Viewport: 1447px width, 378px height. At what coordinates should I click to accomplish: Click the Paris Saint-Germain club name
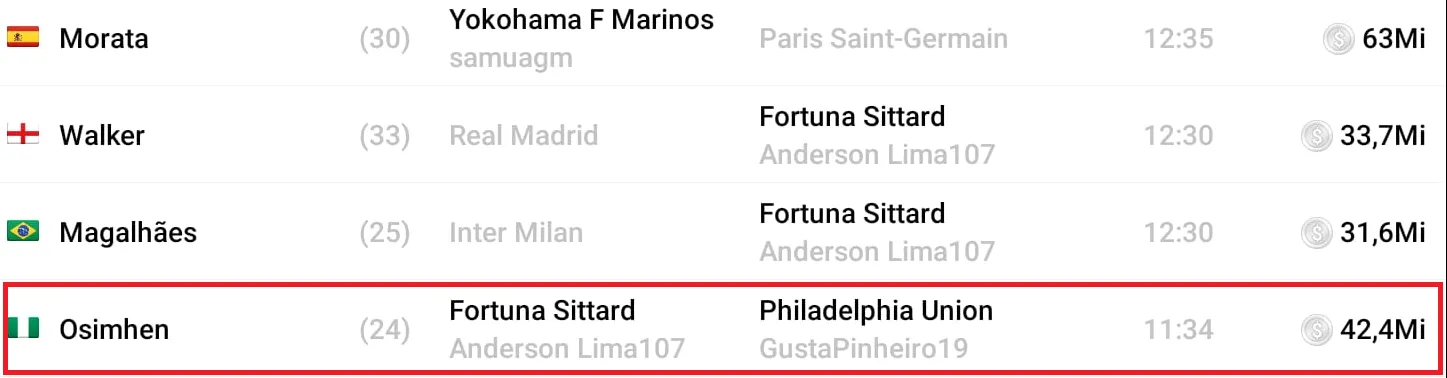pos(884,39)
